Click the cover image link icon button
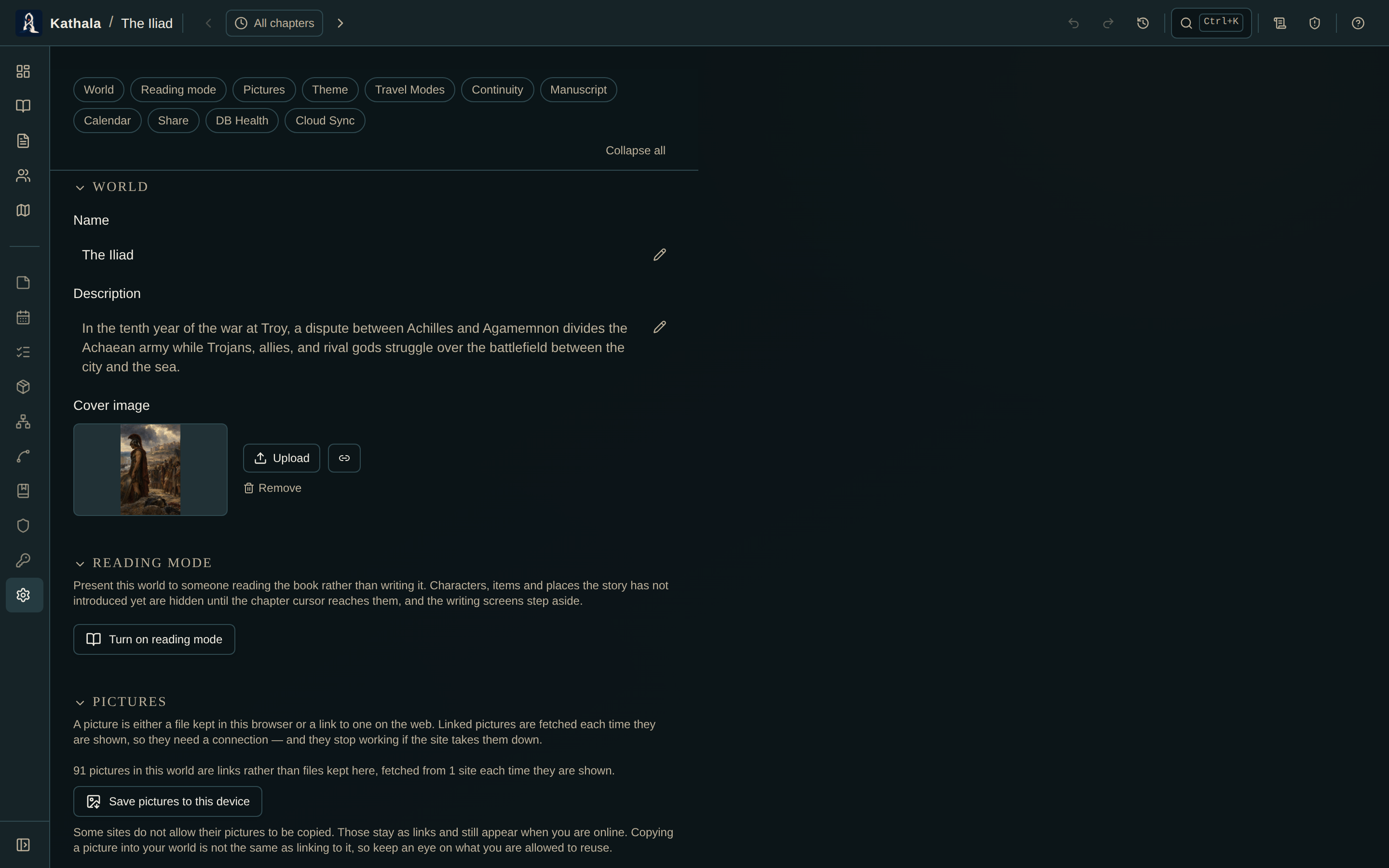The height and width of the screenshot is (868, 1389). coord(344,458)
